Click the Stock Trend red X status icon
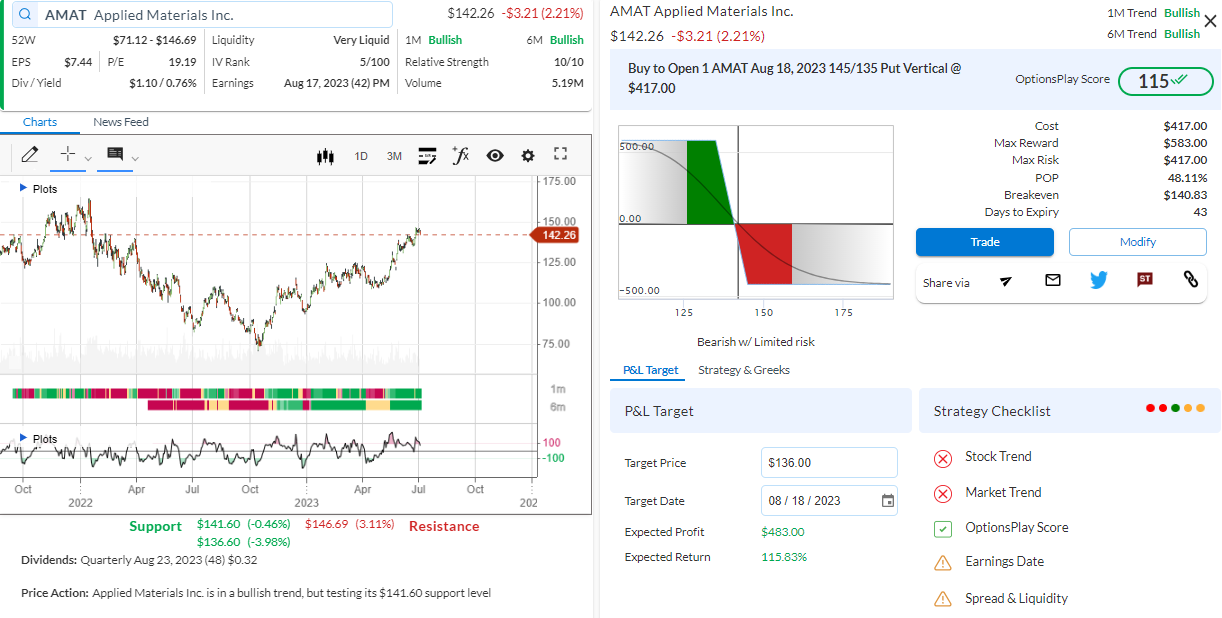Viewport: 1222px width, 618px height. click(x=943, y=459)
